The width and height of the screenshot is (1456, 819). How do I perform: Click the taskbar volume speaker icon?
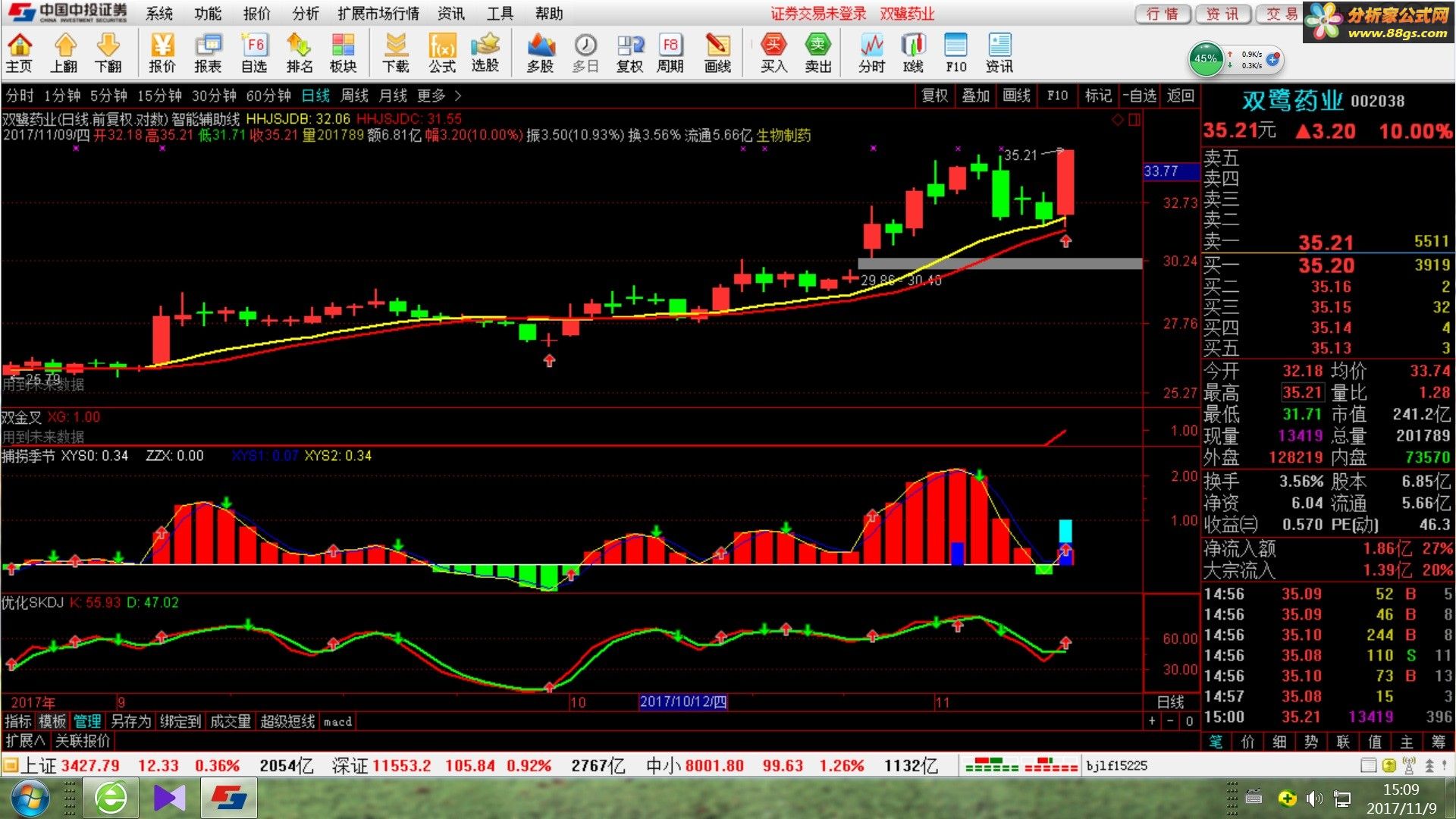[x=1314, y=799]
